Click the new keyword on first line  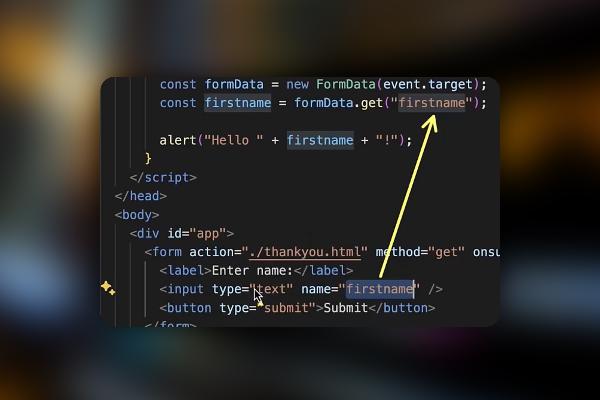tap(297, 84)
